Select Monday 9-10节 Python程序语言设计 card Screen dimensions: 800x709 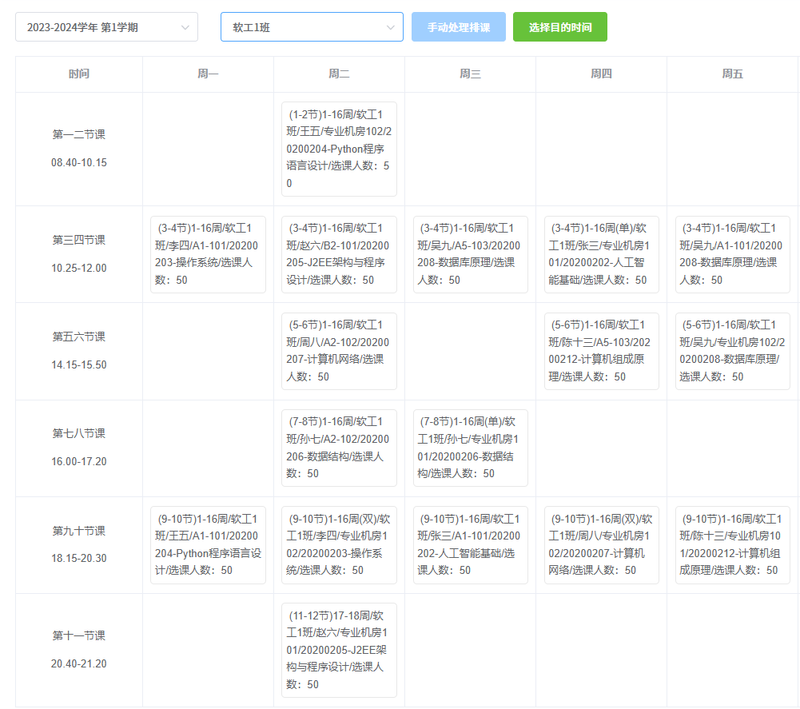click(x=208, y=545)
